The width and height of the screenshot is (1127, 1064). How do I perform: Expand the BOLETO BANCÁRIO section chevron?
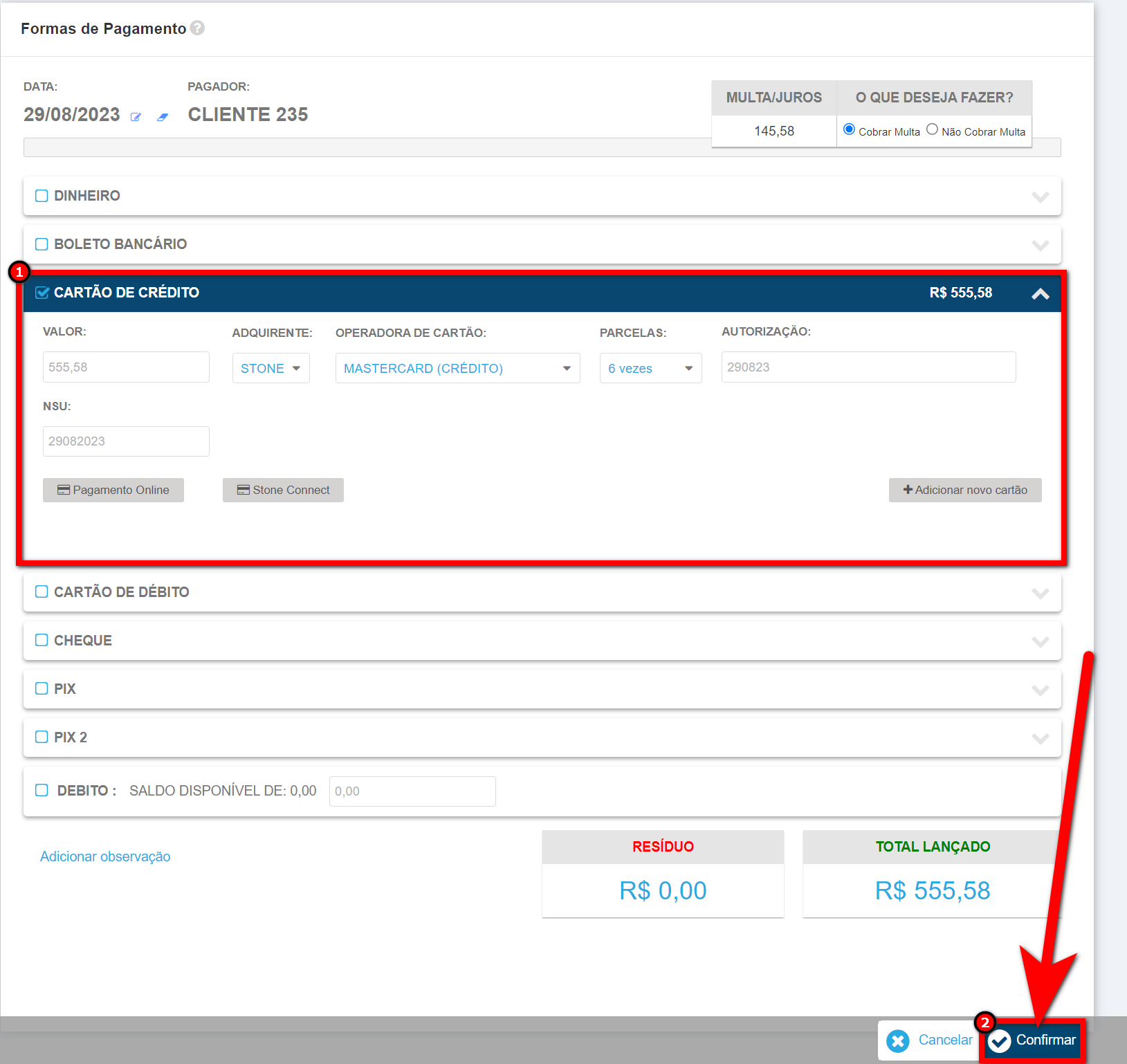(1040, 245)
